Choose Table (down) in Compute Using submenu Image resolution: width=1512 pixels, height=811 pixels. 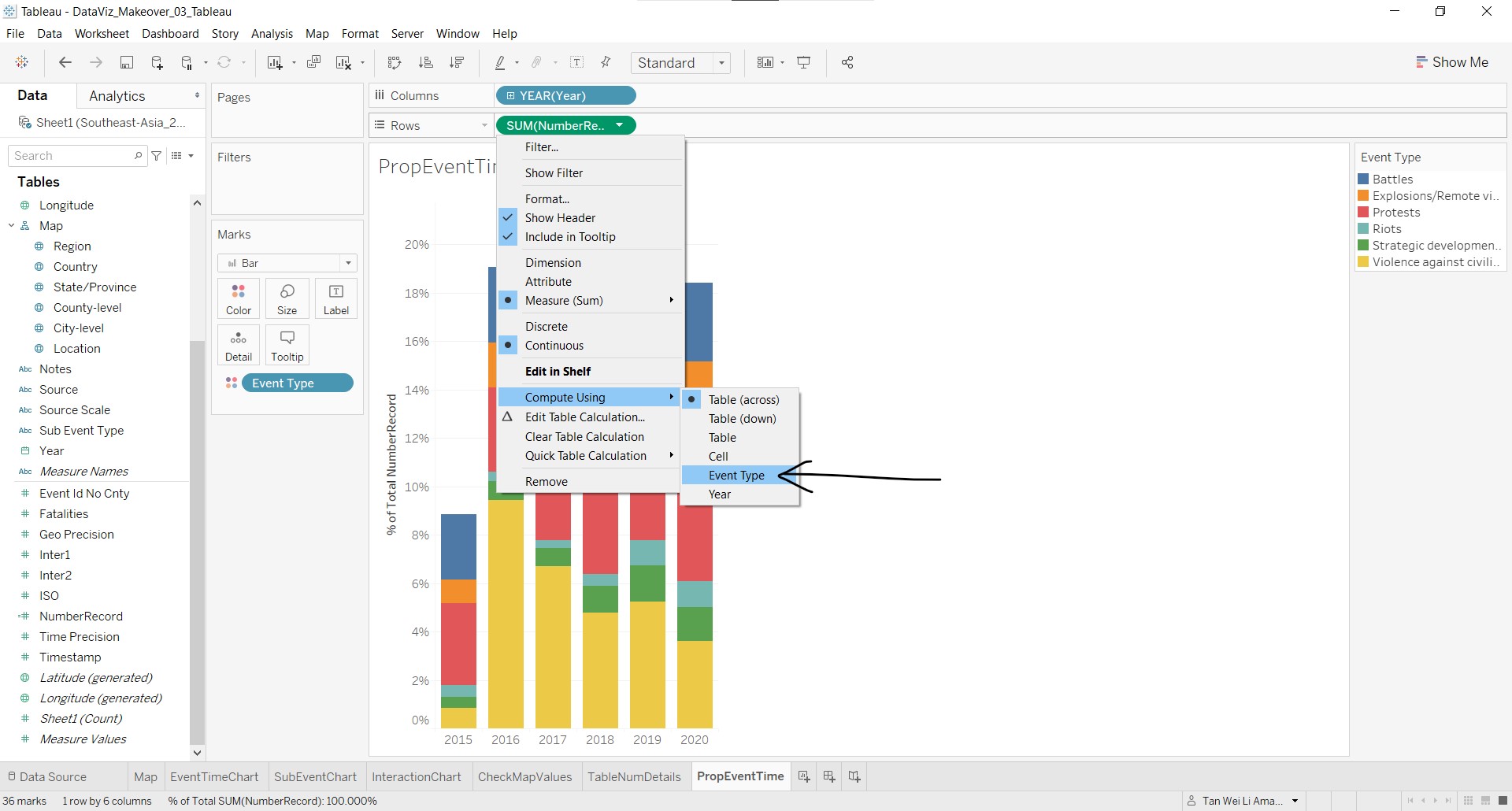(742, 419)
